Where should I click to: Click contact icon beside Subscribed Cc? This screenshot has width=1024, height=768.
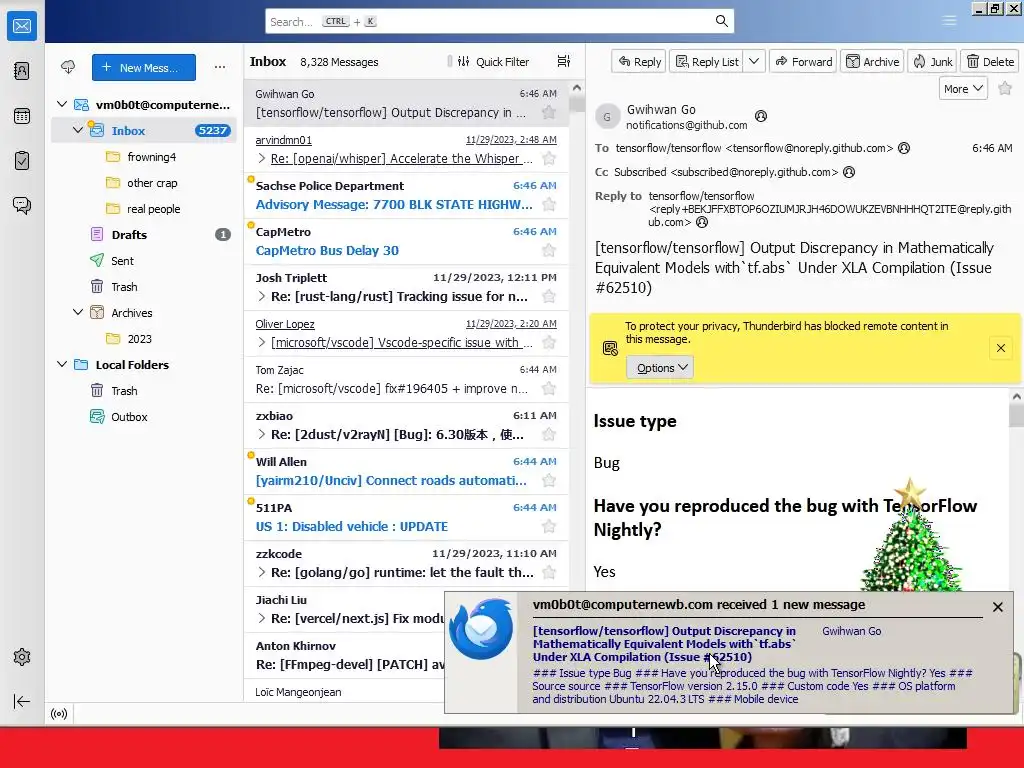[849, 172]
